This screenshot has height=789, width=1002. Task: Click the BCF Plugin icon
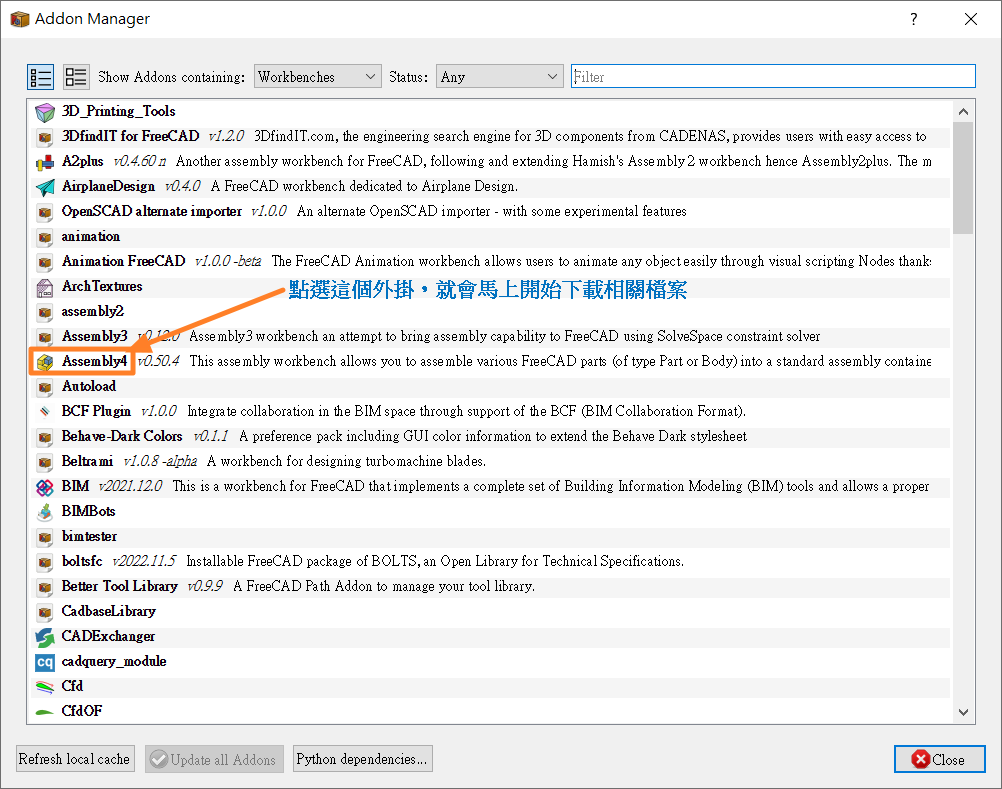point(45,411)
